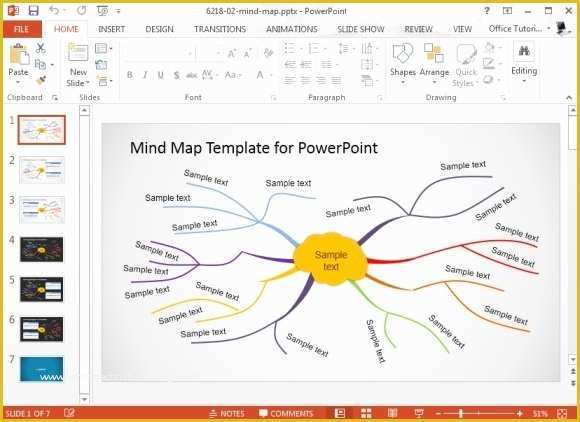Switch to Slide Sorter view
The image size is (580, 422).
366,413
